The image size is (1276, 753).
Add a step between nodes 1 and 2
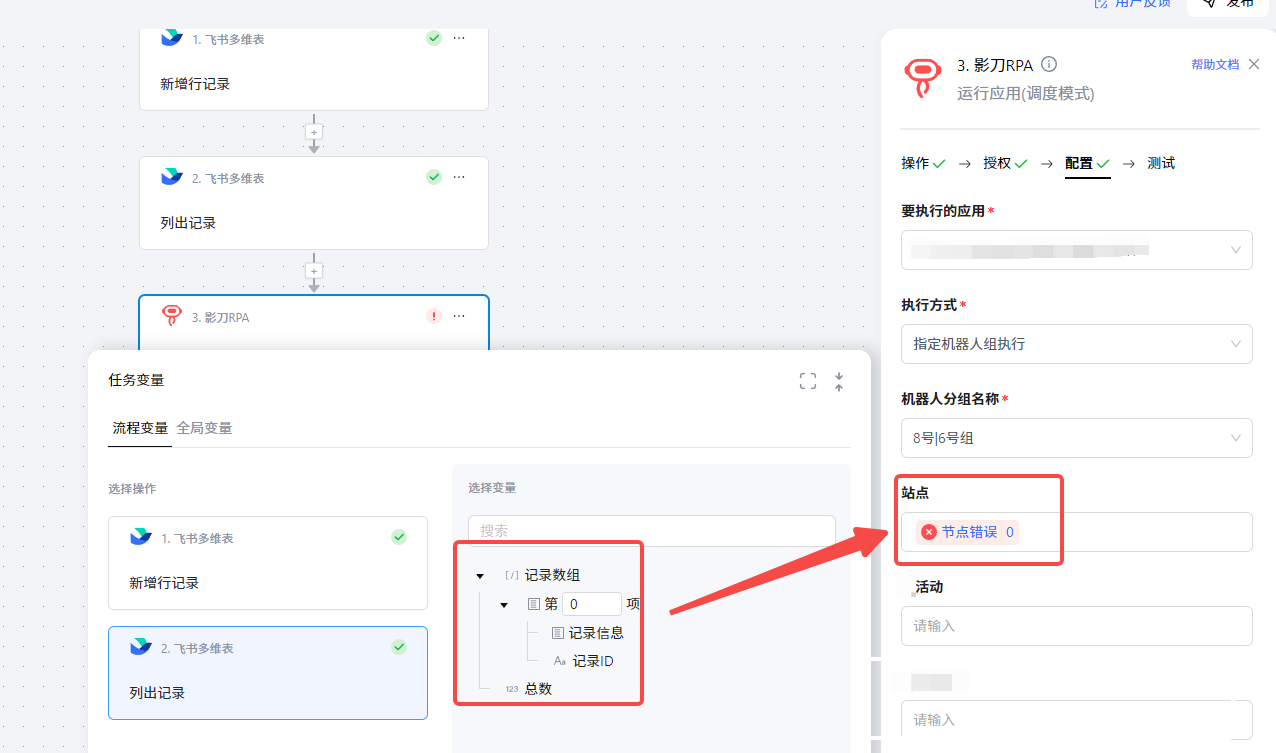314,131
